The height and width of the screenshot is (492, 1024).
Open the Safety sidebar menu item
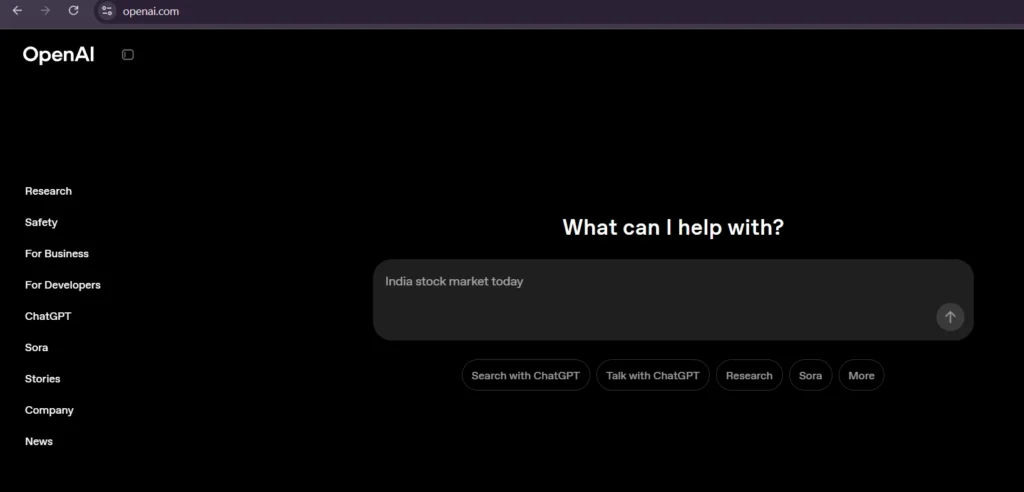41,222
